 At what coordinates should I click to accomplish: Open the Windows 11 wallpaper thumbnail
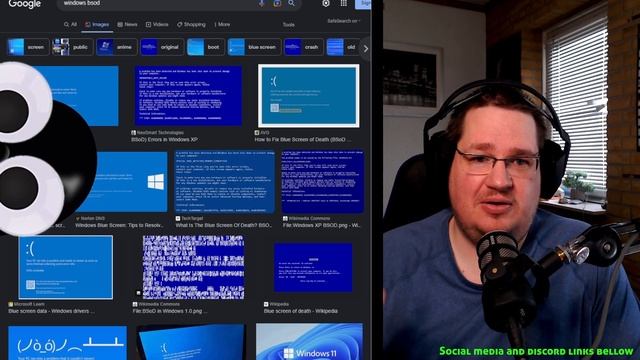[309, 341]
